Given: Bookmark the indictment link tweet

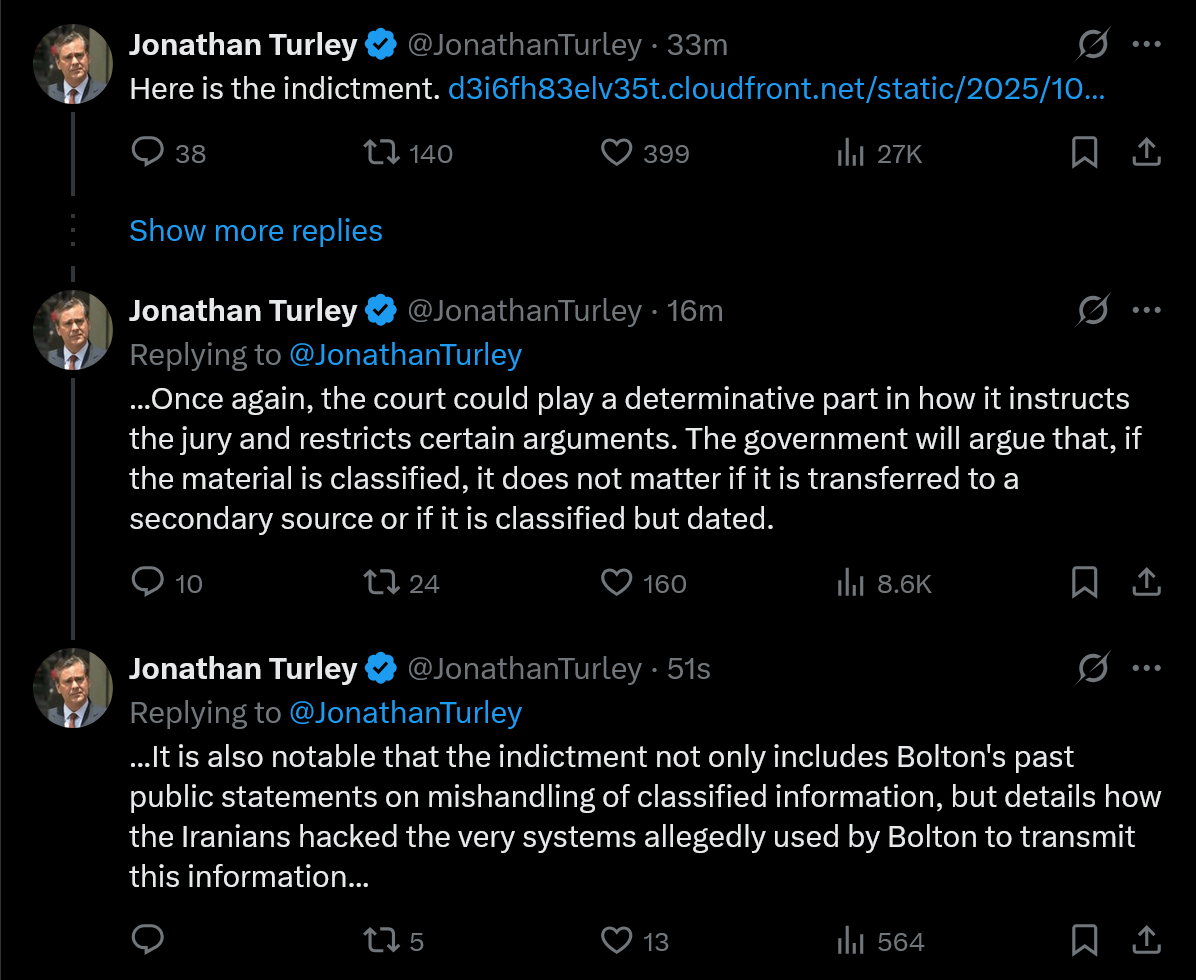Looking at the screenshot, I should 1085,152.
